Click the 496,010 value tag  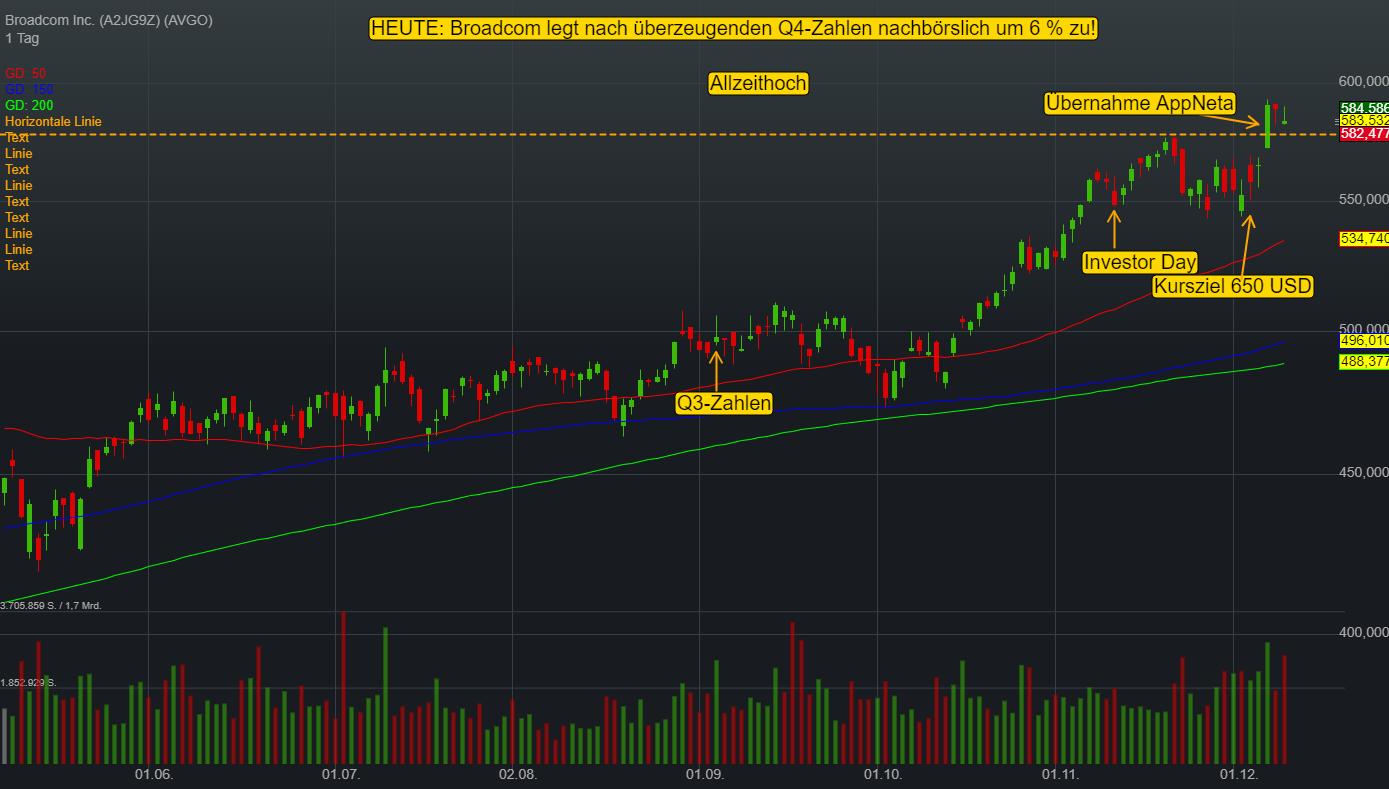coord(1364,341)
